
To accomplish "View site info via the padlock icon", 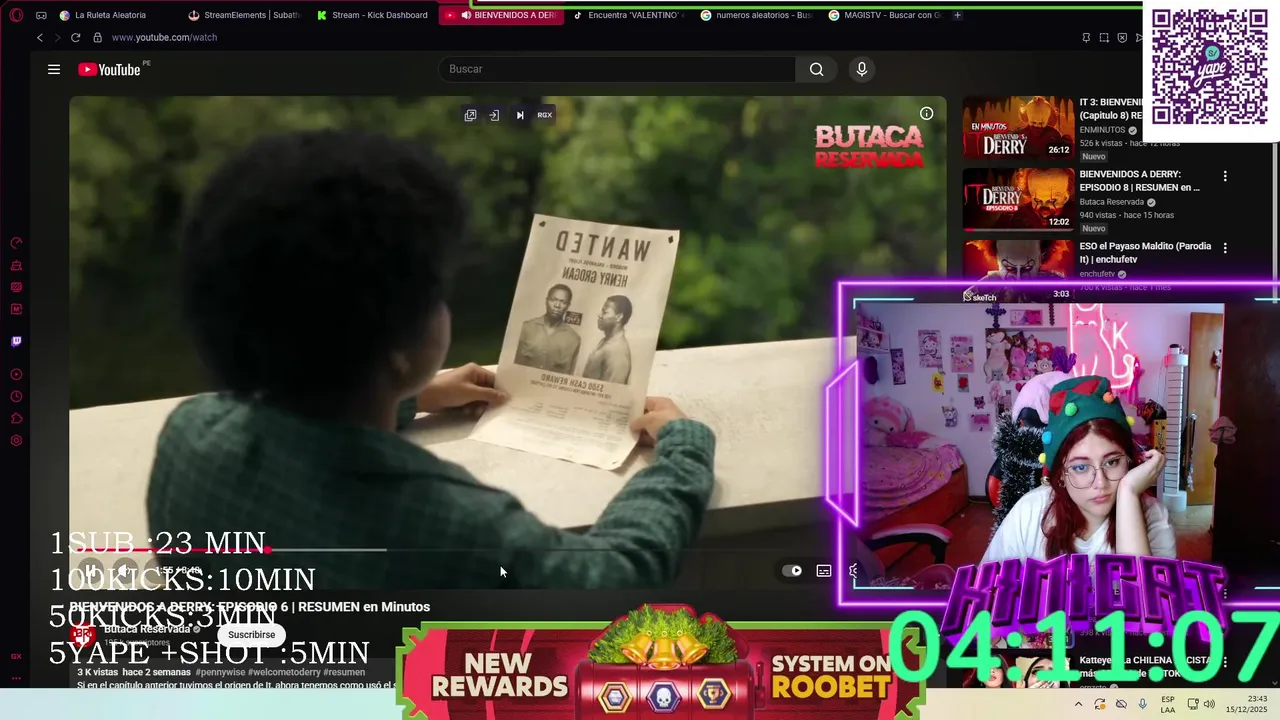I will point(97,37).
